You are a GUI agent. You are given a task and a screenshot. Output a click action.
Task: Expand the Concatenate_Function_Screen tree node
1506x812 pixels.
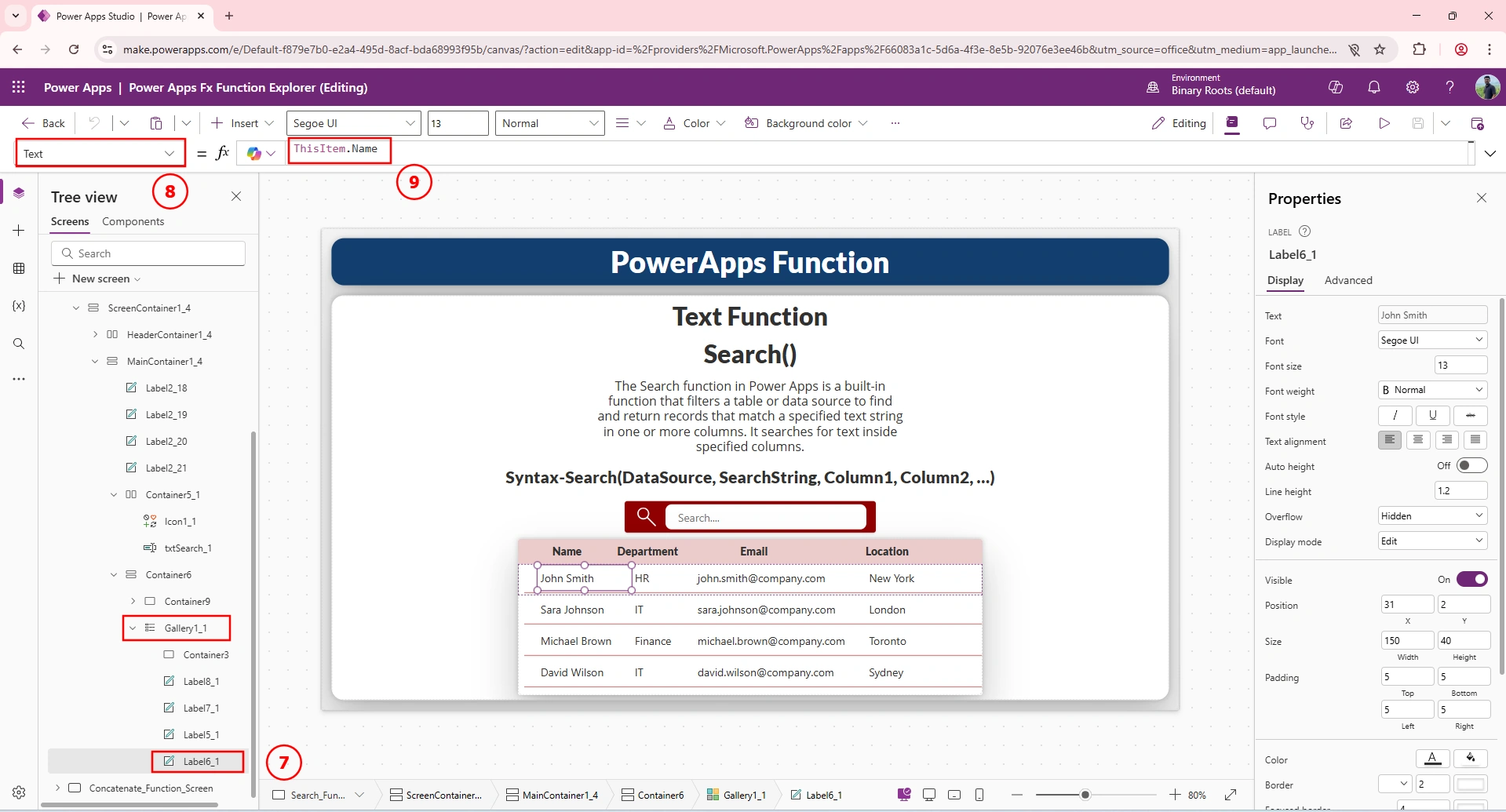point(57,788)
